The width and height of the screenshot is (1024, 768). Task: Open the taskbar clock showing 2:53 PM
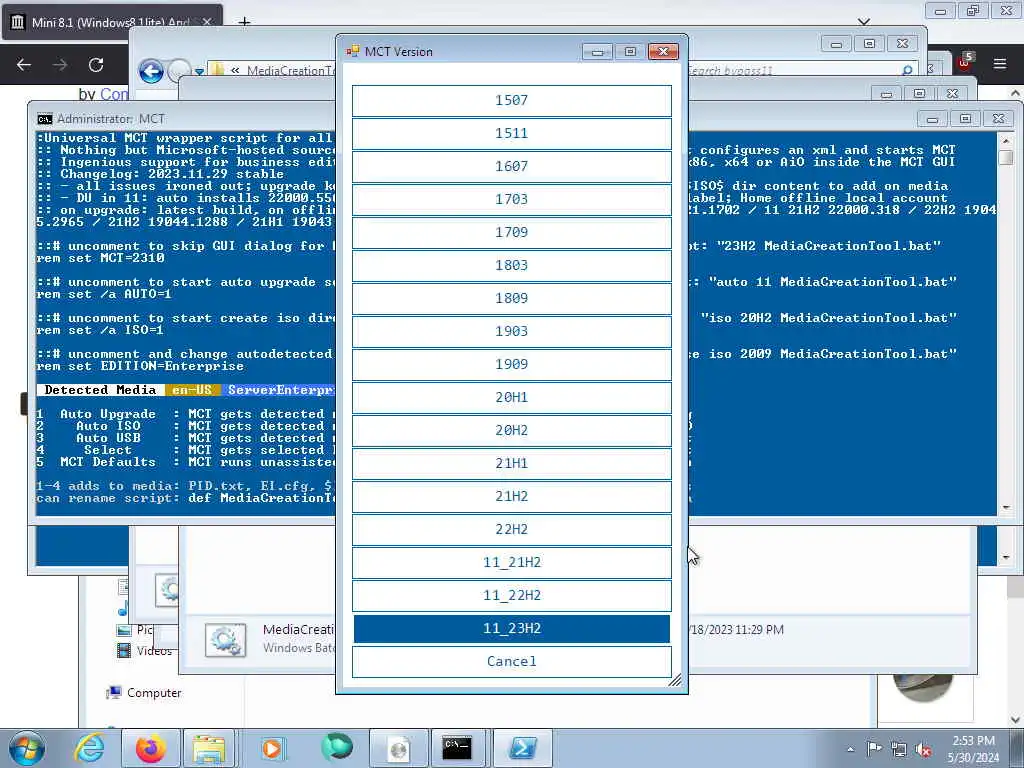click(x=973, y=749)
